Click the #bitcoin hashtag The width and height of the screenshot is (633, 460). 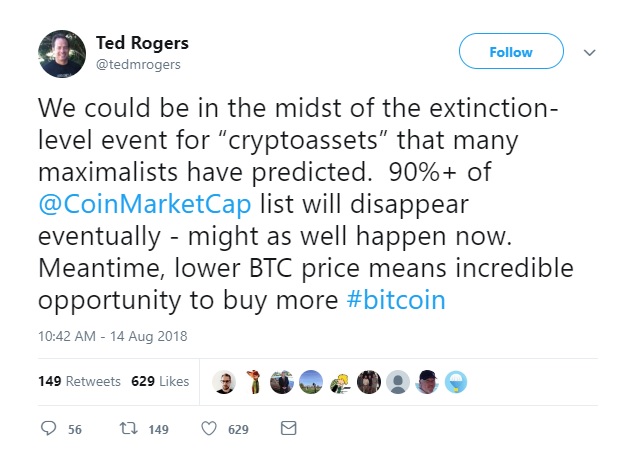tap(395, 299)
